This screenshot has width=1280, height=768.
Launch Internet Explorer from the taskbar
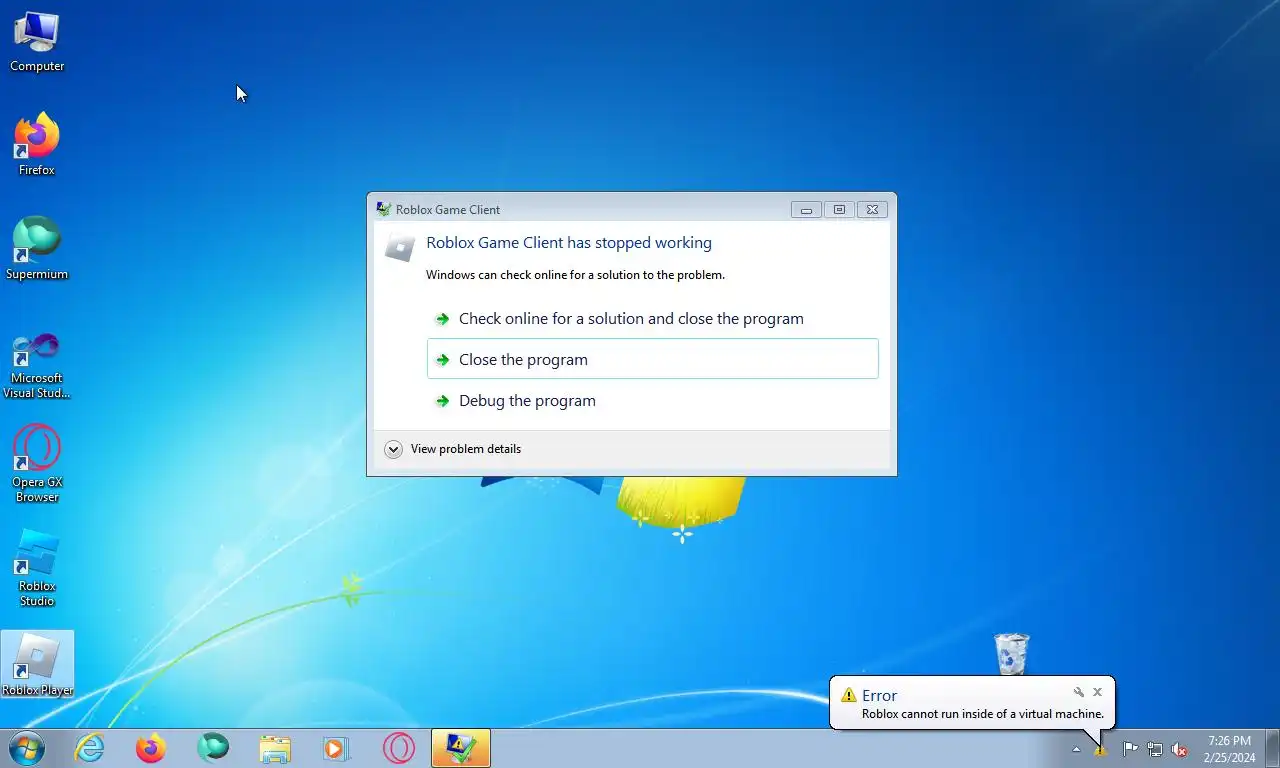click(90, 748)
